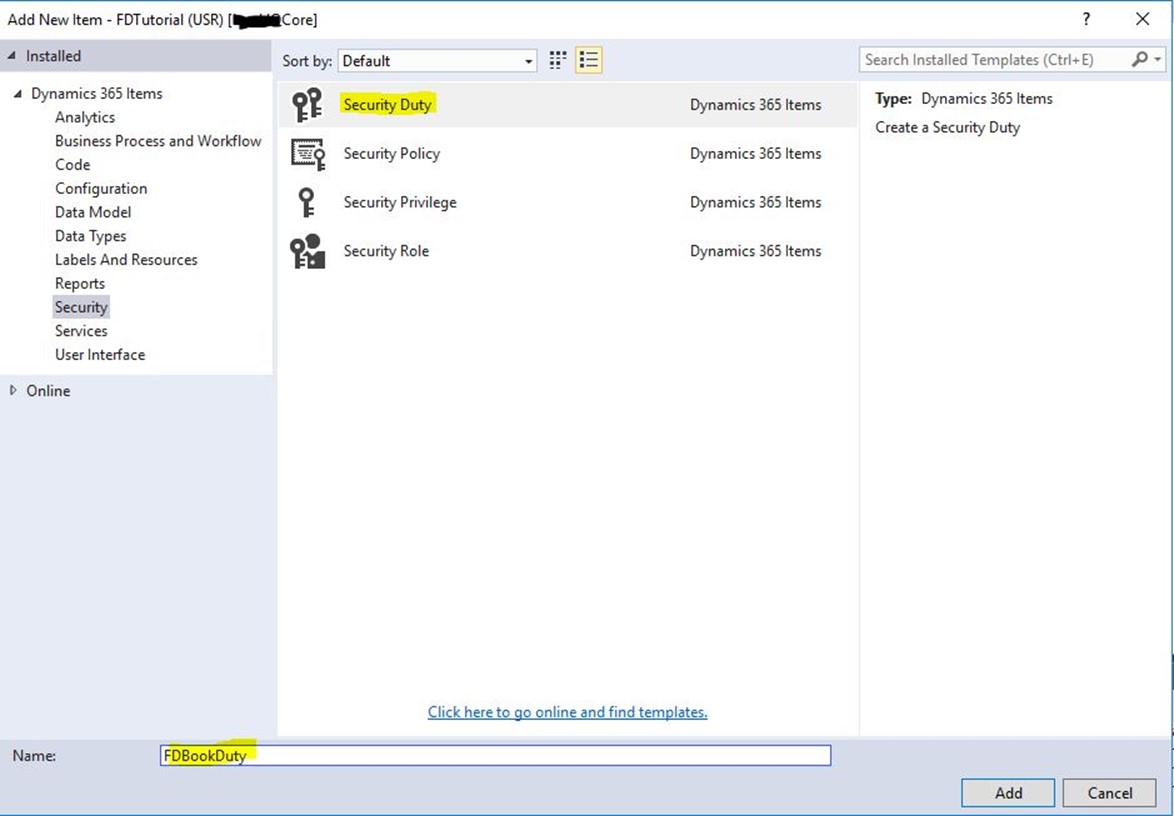The height and width of the screenshot is (816, 1174).
Task: Select the Data Types category
Action: tap(91, 236)
